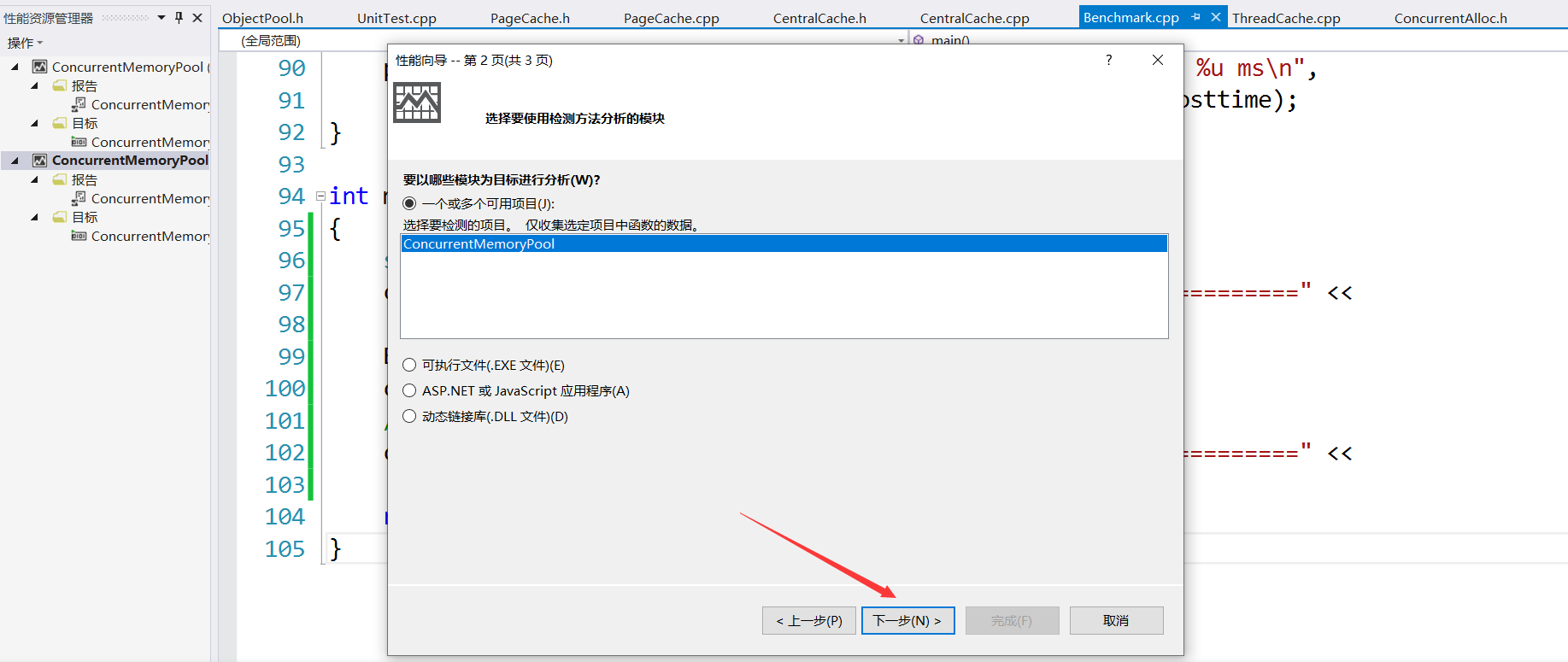The width and height of the screenshot is (1568, 662).
Task: Open the wizard help question mark
Action: 1108,60
